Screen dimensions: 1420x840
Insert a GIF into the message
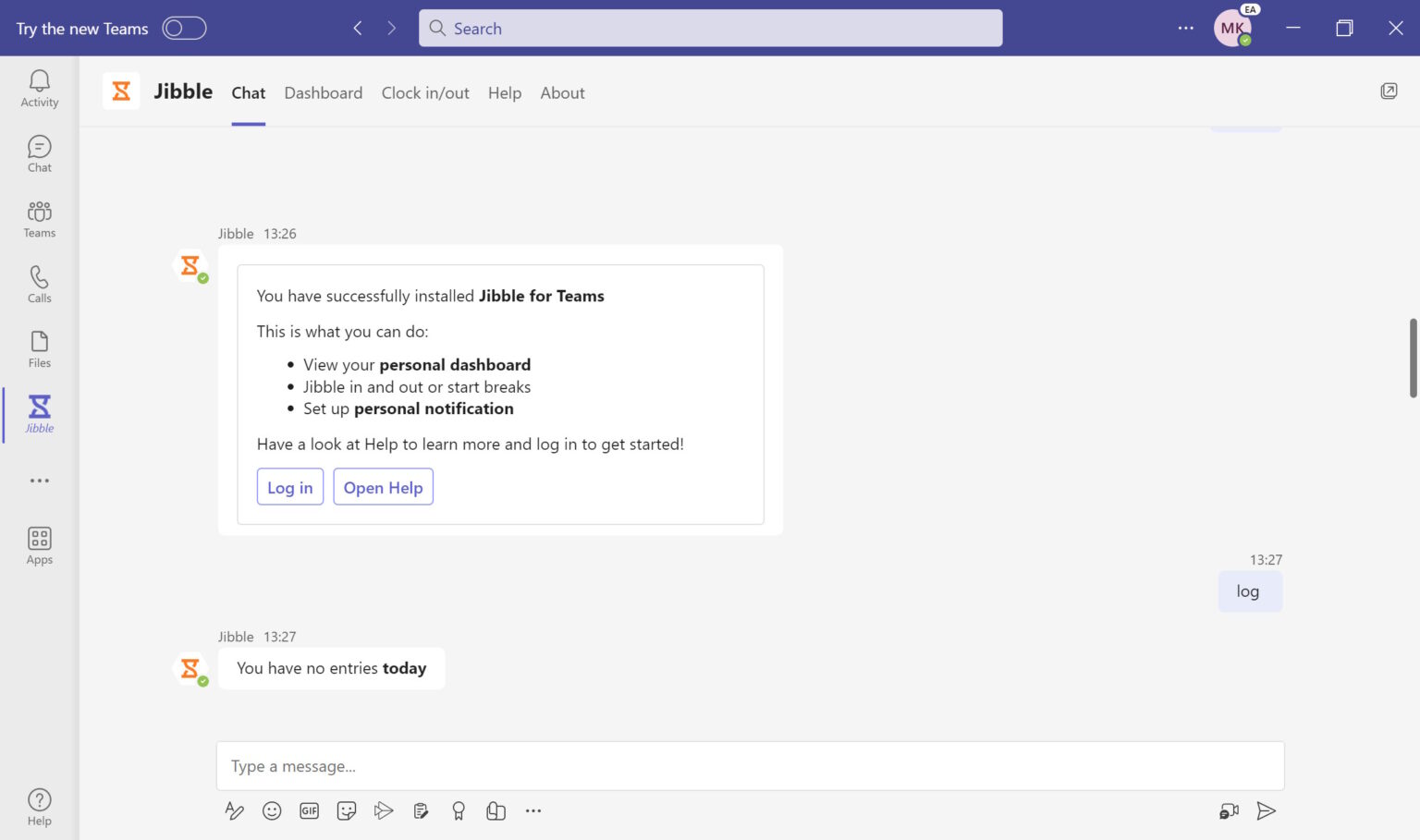pyautogui.click(x=309, y=810)
